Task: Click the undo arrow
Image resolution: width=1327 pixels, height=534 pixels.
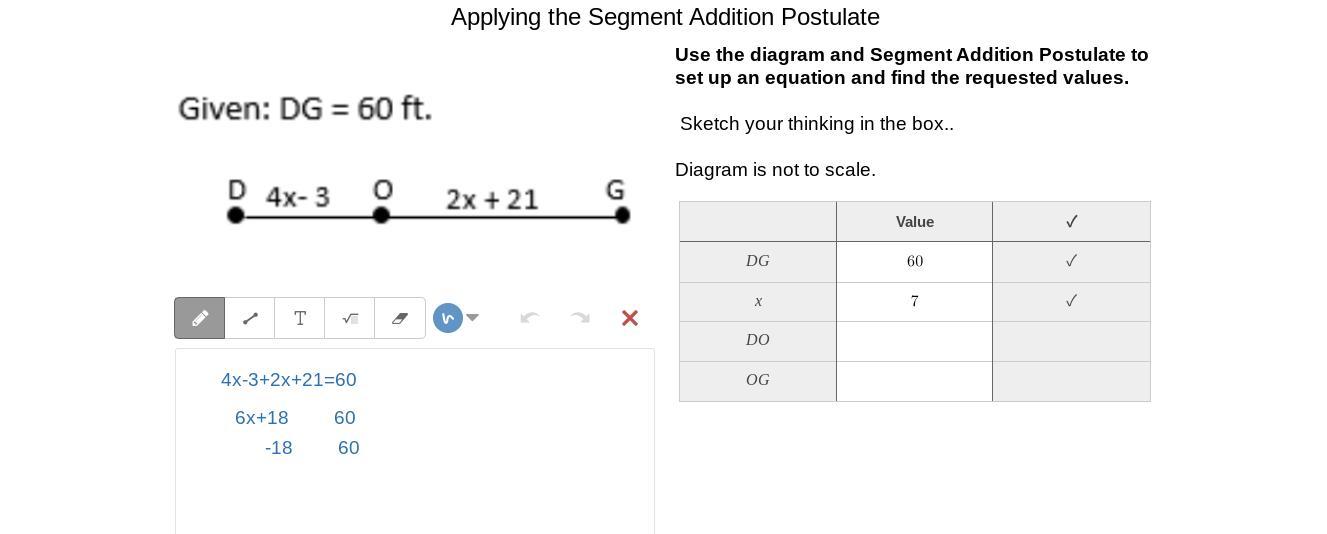Action: [530, 318]
